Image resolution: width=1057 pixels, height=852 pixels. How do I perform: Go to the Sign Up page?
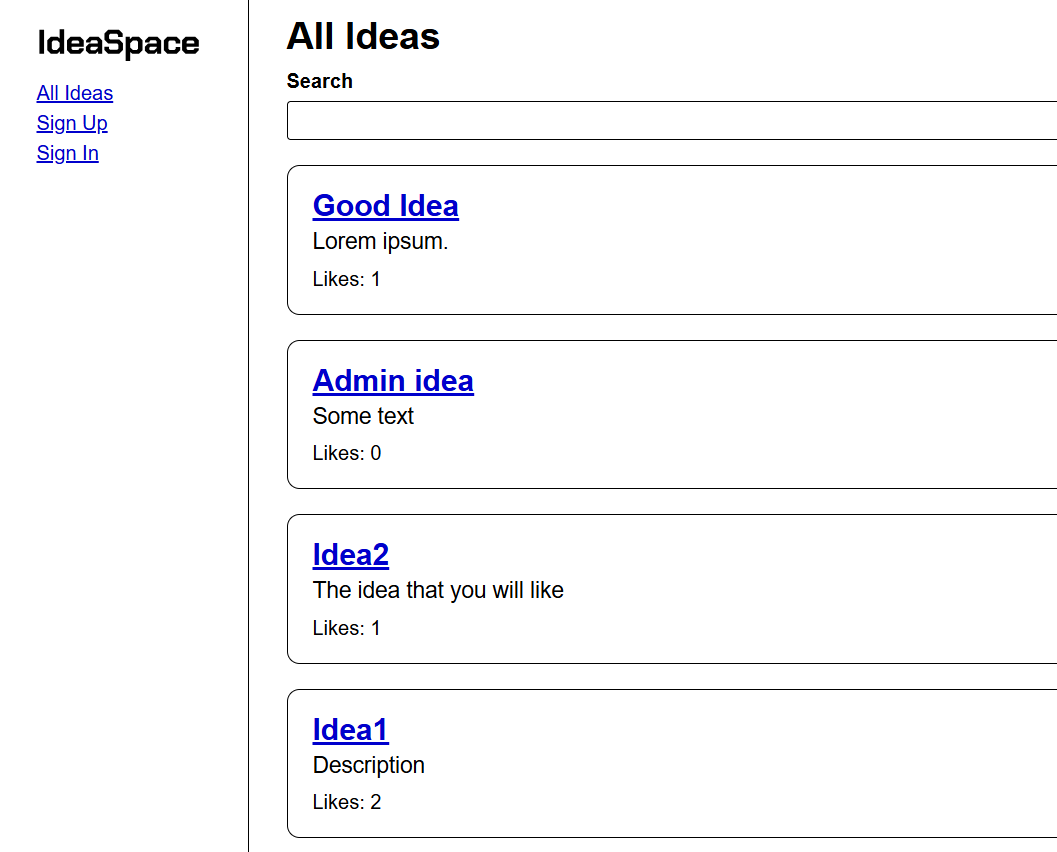click(x=72, y=123)
